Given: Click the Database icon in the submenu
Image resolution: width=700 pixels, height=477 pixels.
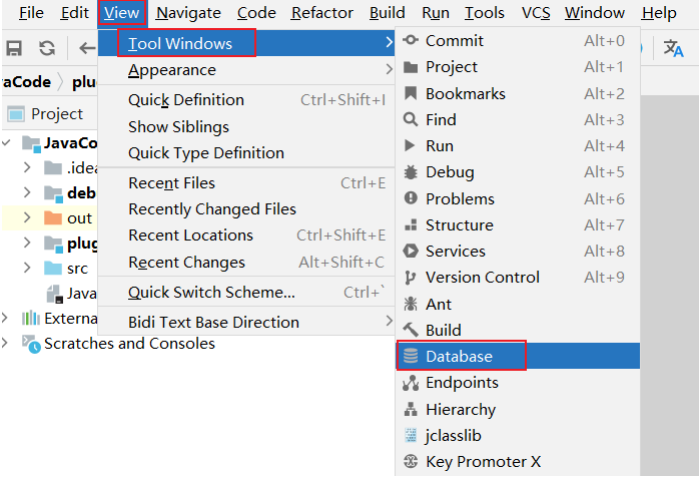Looking at the screenshot, I should pyautogui.click(x=410, y=356).
